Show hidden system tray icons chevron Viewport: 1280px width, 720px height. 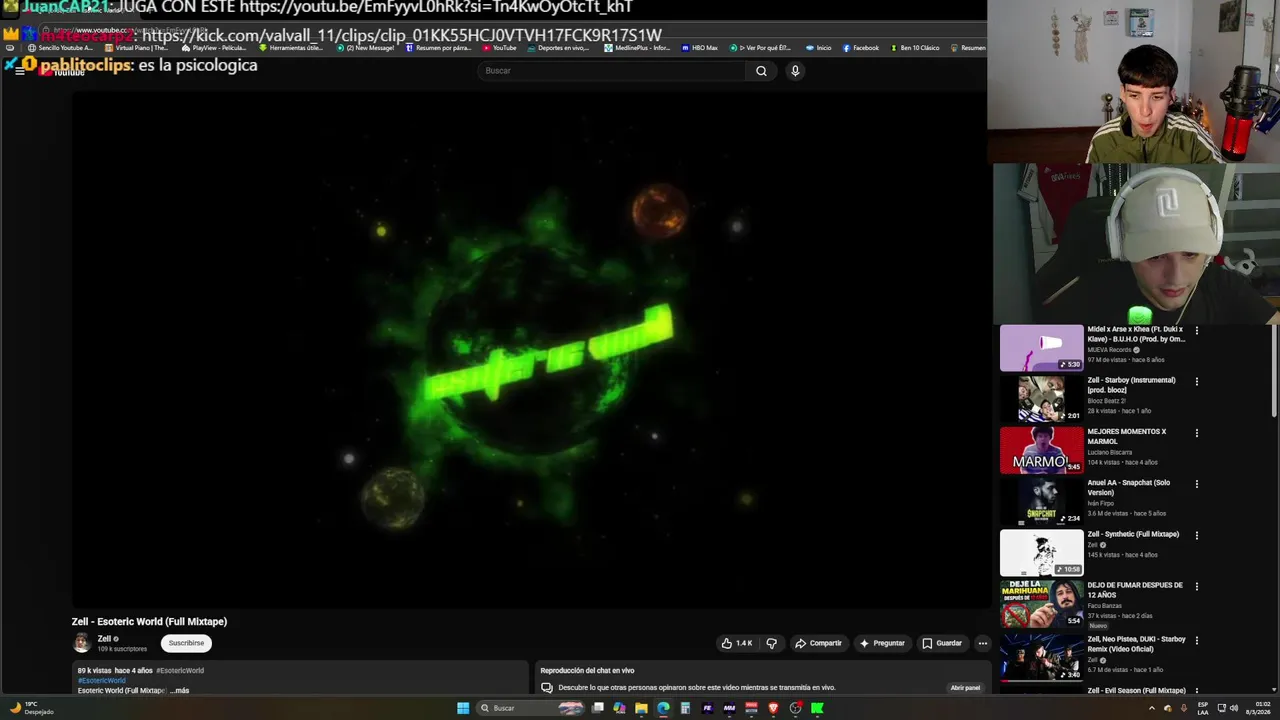(1151, 708)
